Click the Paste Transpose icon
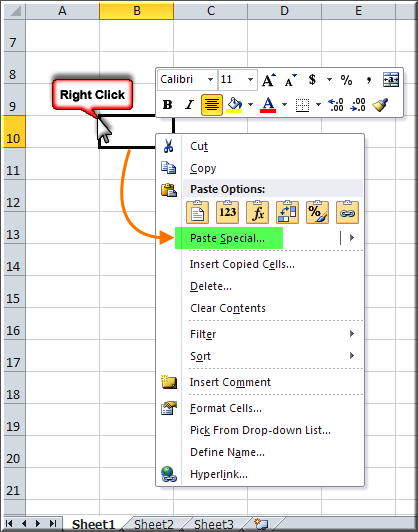The height and width of the screenshot is (532, 418). pos(287,212)
